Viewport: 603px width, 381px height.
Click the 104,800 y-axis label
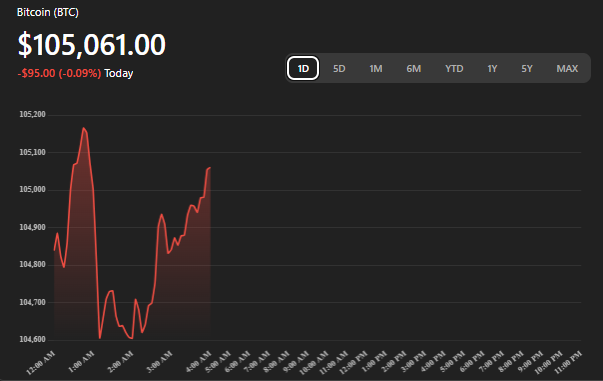point(32,264)
